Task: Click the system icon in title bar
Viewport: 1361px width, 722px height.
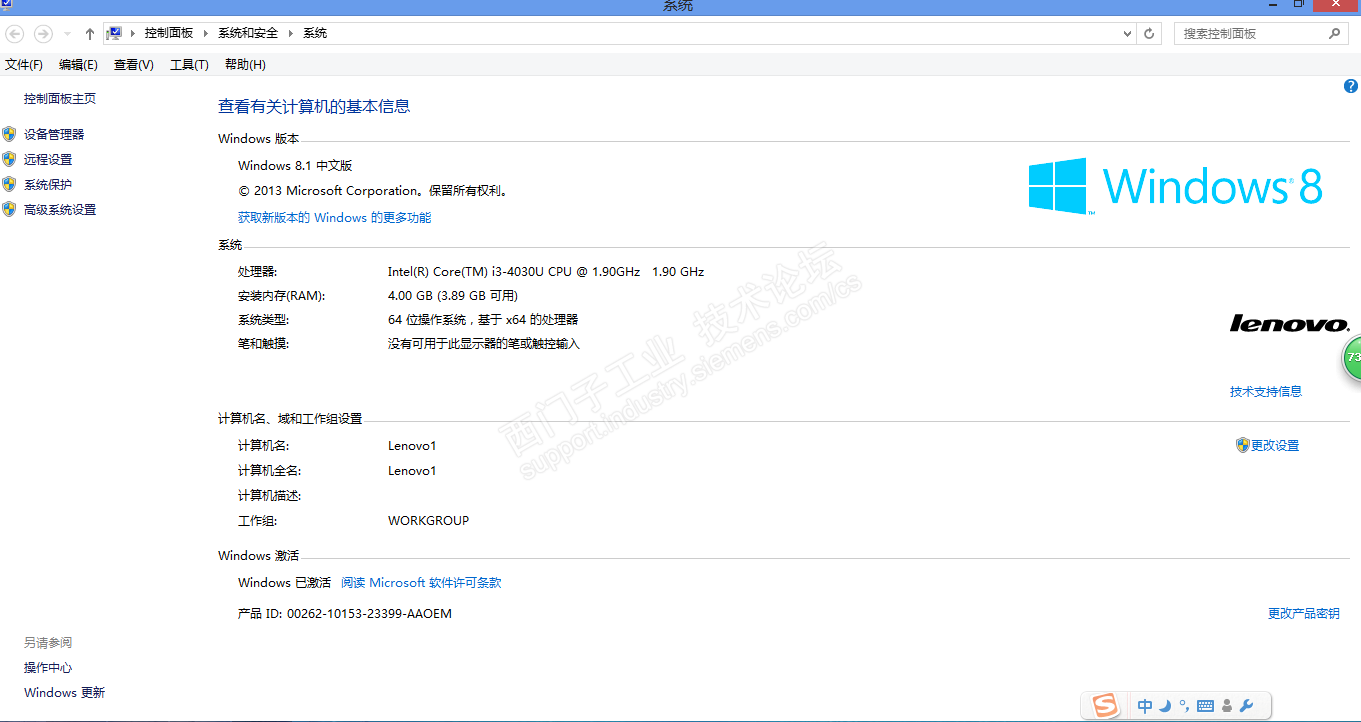Action: coord(6,5)
